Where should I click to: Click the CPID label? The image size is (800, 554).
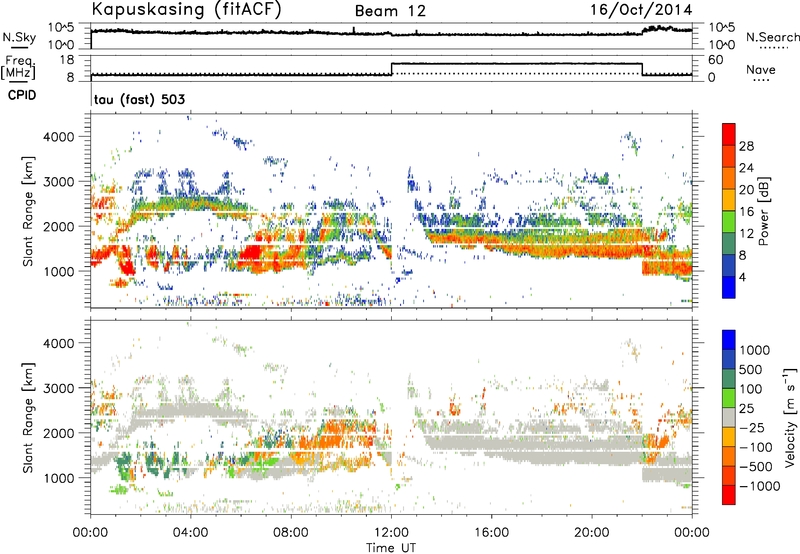pyautogui.click(x=22, y=95)
